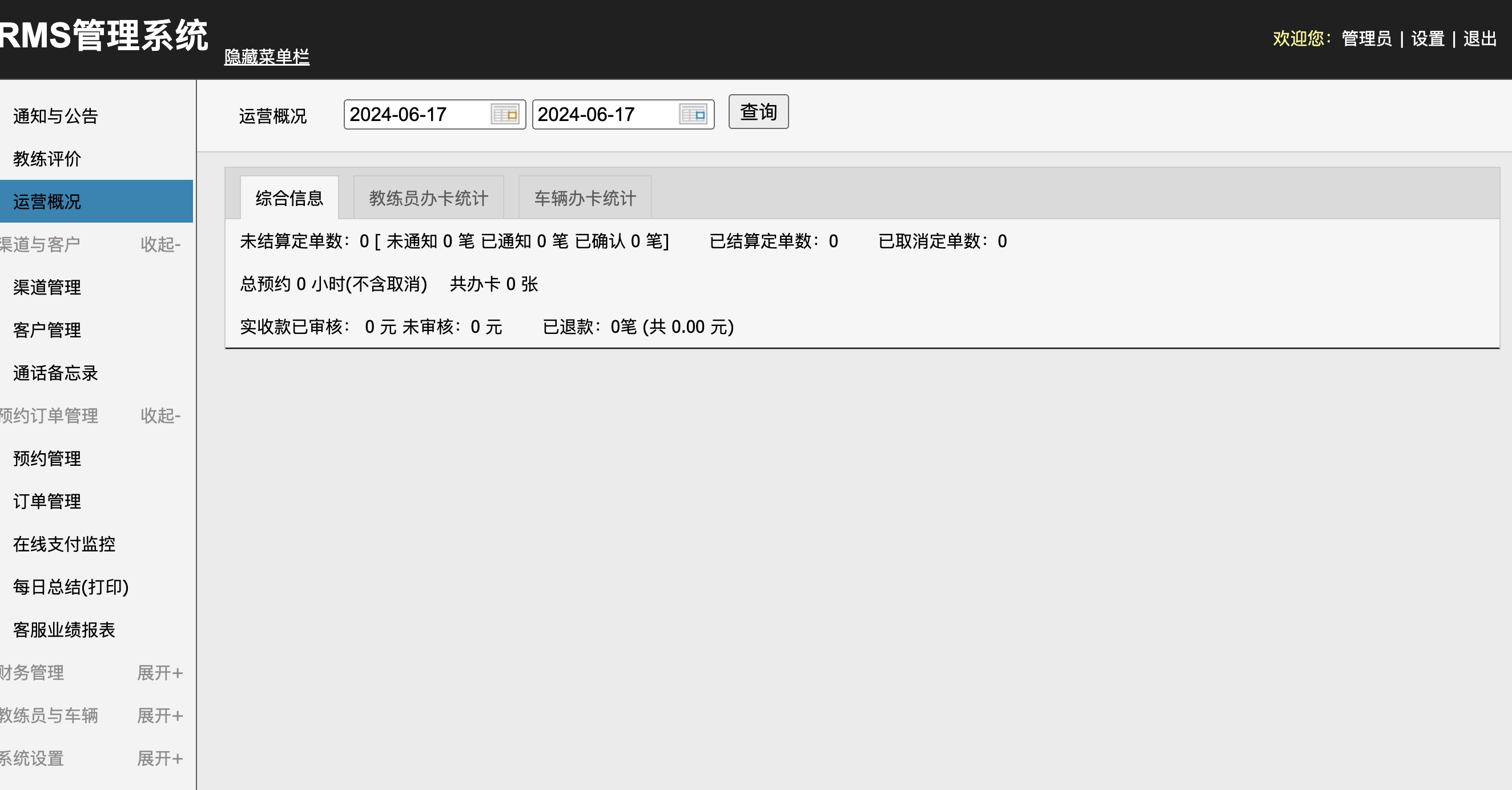The width and height of the screenshot is (1512, 790).
Task: Go to 订单管理 in the sidebar
Action: click(47, 501)
